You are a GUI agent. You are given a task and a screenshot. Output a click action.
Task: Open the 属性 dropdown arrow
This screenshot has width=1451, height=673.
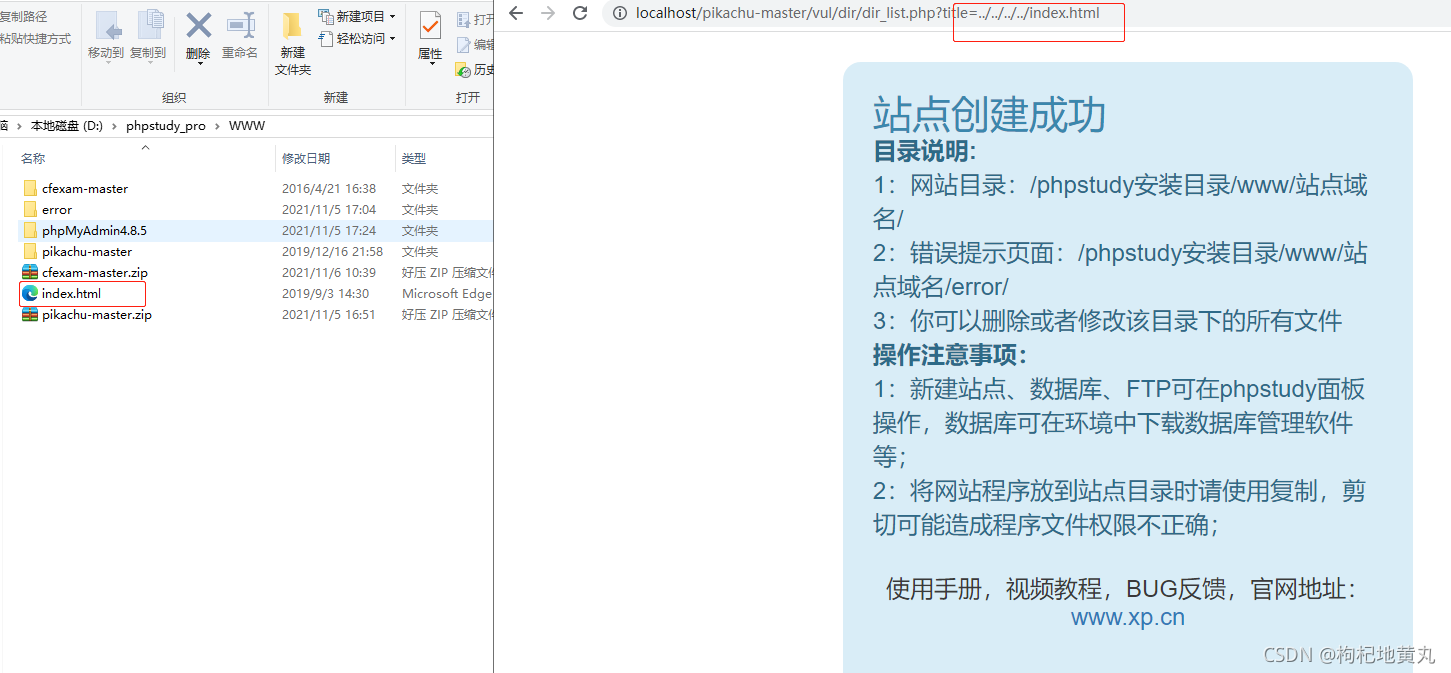(430, 64)
